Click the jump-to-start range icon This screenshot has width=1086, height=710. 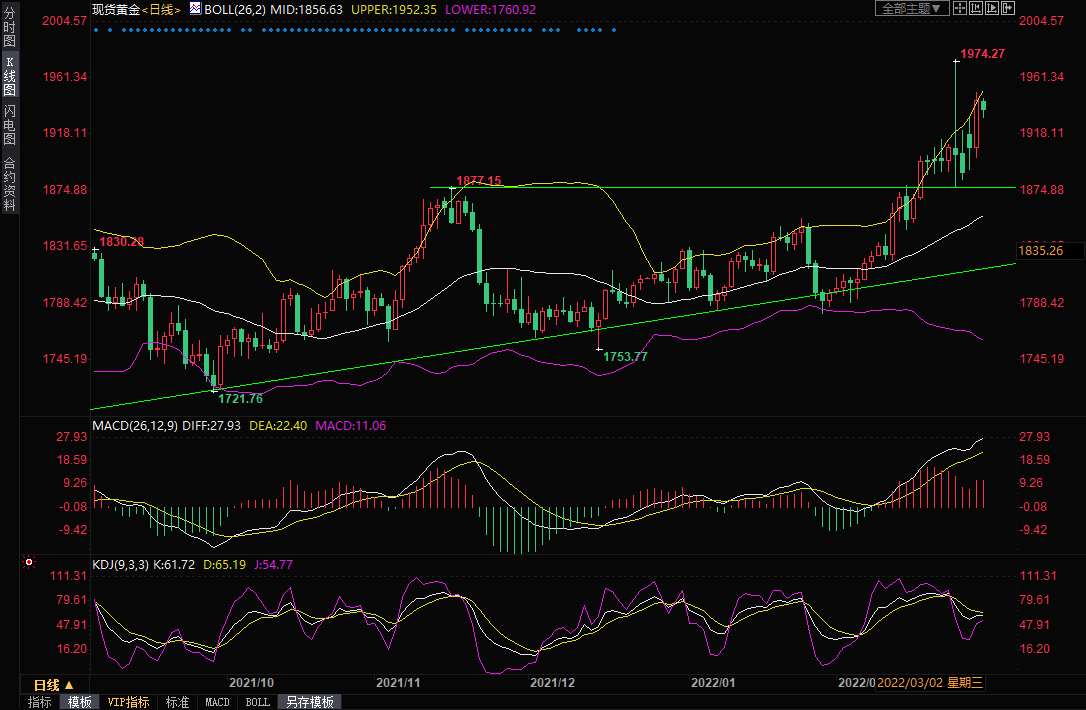pos(975,8)
